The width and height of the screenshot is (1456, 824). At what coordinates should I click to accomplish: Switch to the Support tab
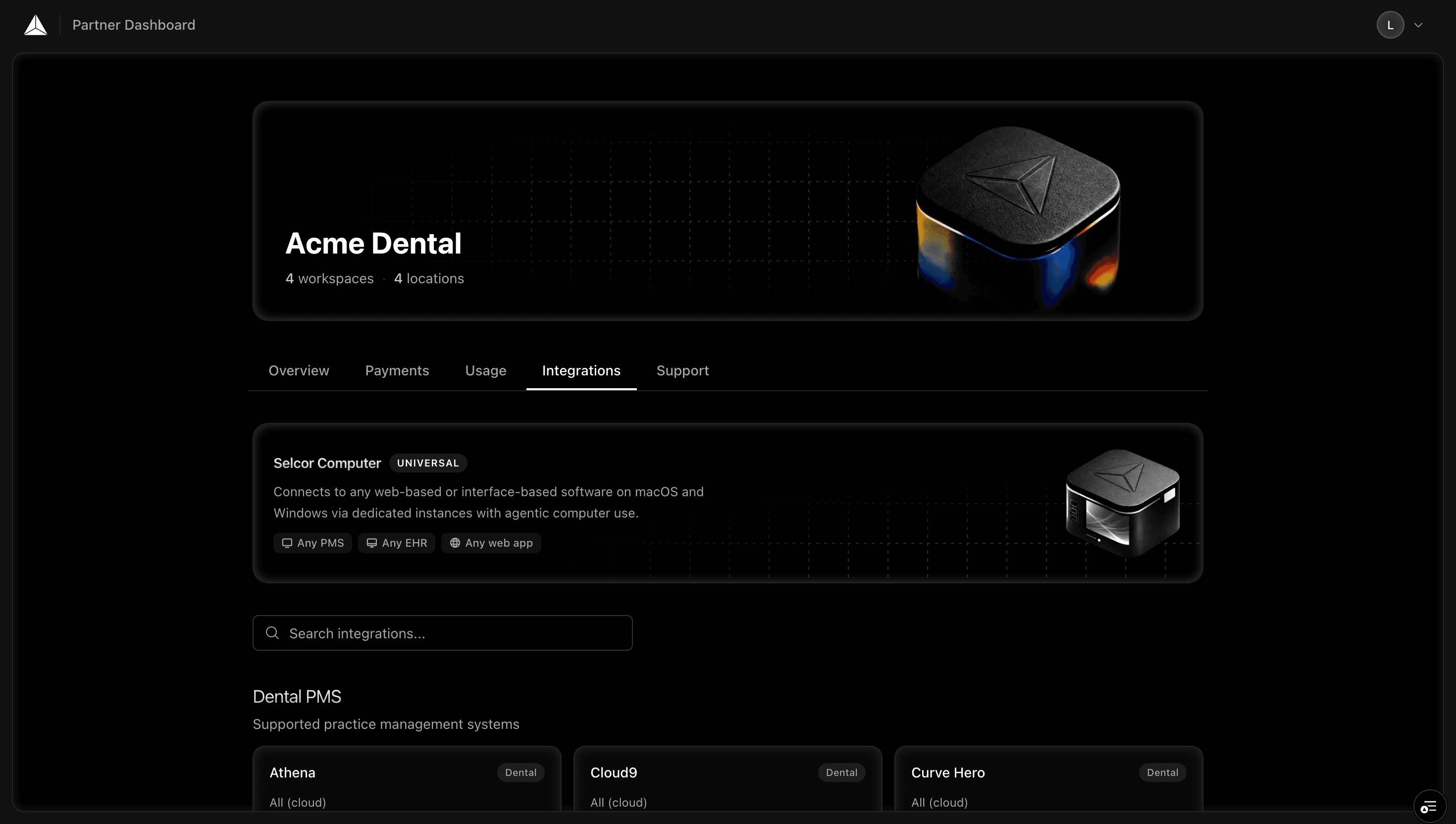pyautogui.click(x=682, y=371)
